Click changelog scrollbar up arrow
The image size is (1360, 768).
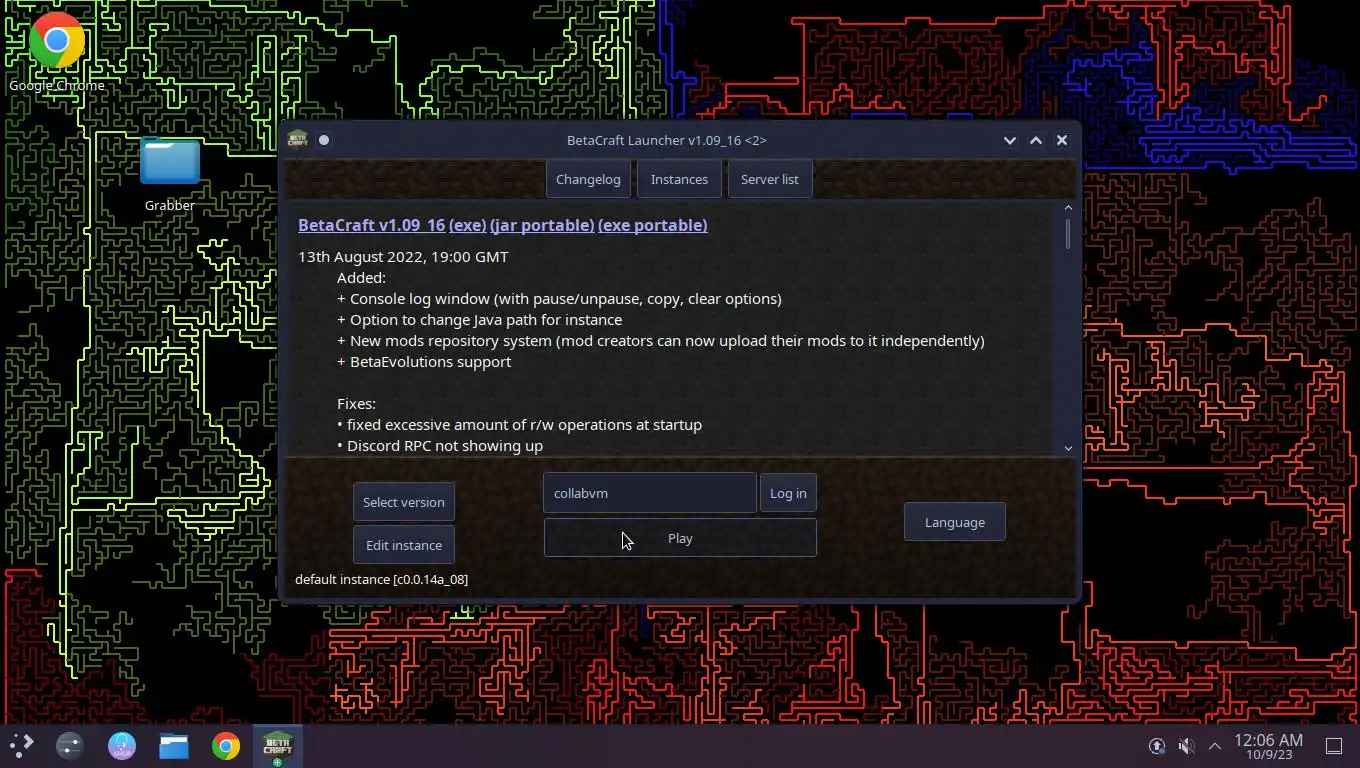coord(1068,208)
